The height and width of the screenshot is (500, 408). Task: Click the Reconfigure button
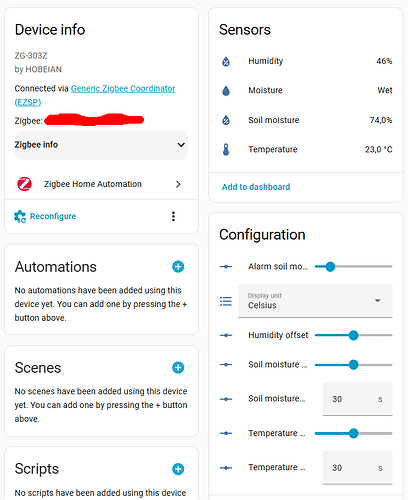pos(45,216)
